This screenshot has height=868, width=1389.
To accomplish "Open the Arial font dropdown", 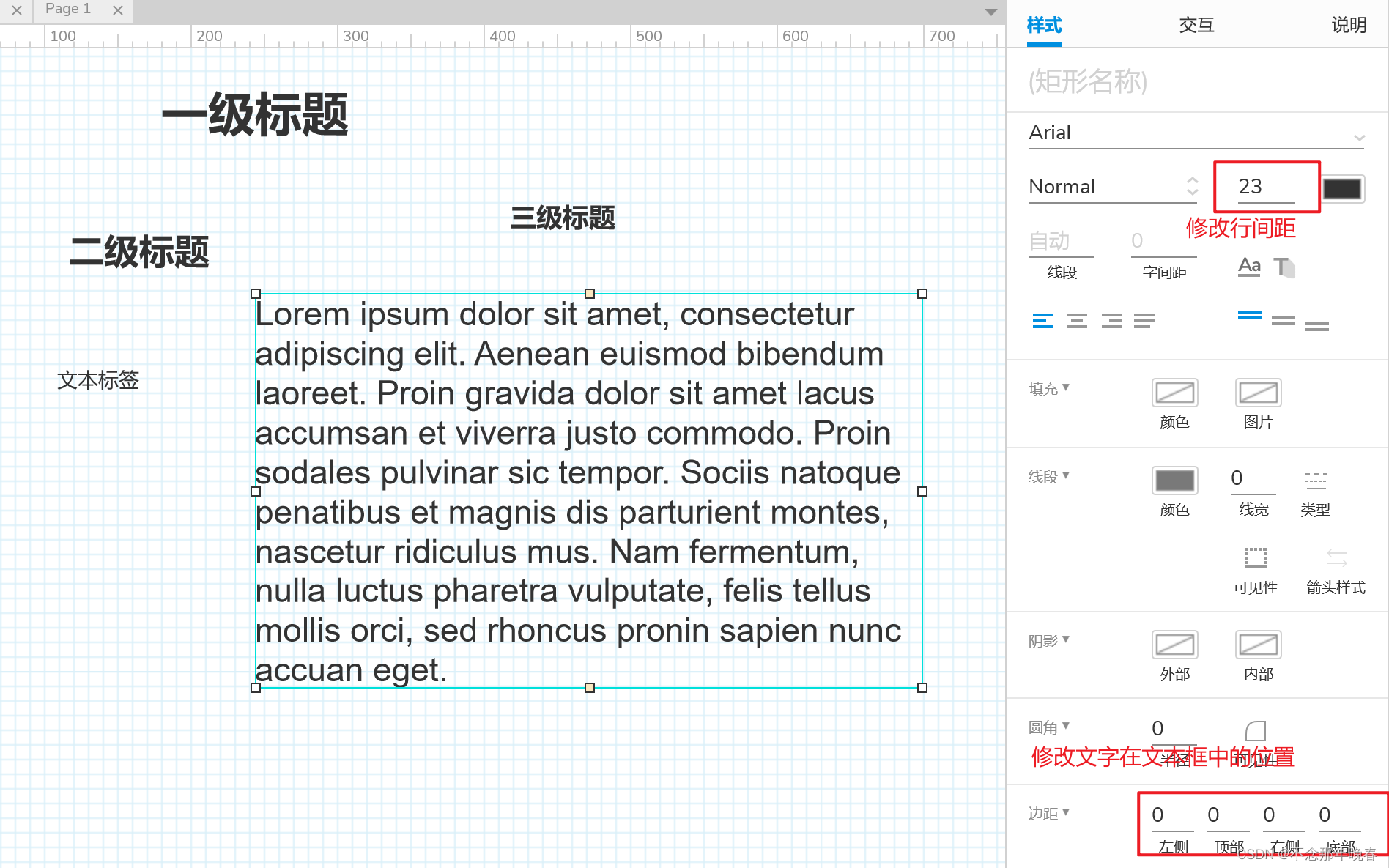I will [1196, 133].
